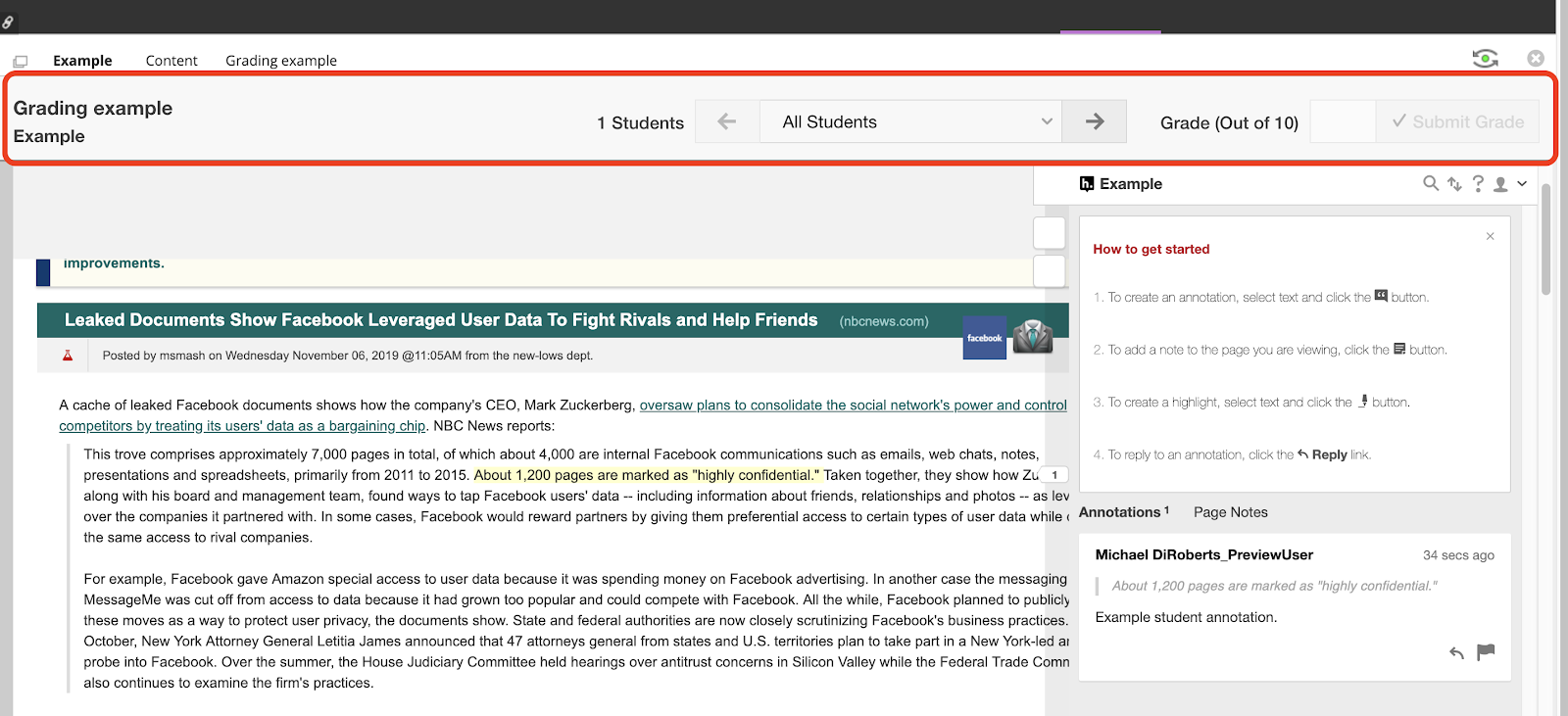Switch to Page Notes tab
Screen dimensions: 1568x716
click(x=1231, y=512)
